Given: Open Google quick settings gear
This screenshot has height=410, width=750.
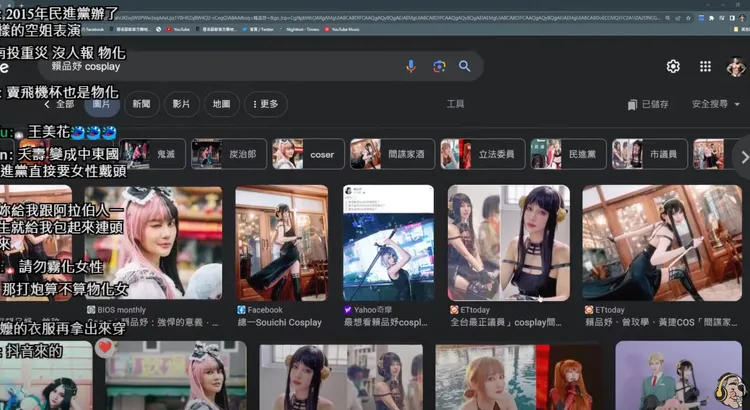Looking at the screenshot, I should pos(673,66).
